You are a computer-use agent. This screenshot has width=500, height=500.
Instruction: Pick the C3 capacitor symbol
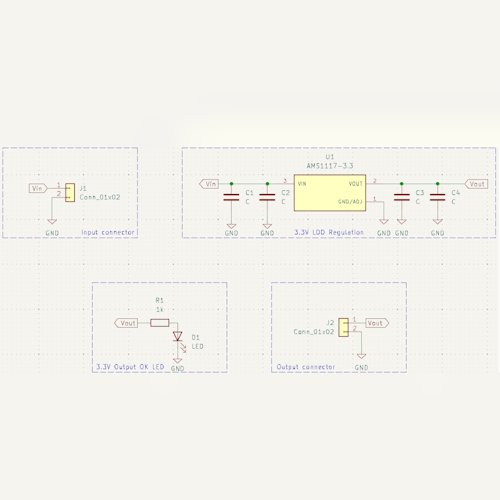(402, 197)
